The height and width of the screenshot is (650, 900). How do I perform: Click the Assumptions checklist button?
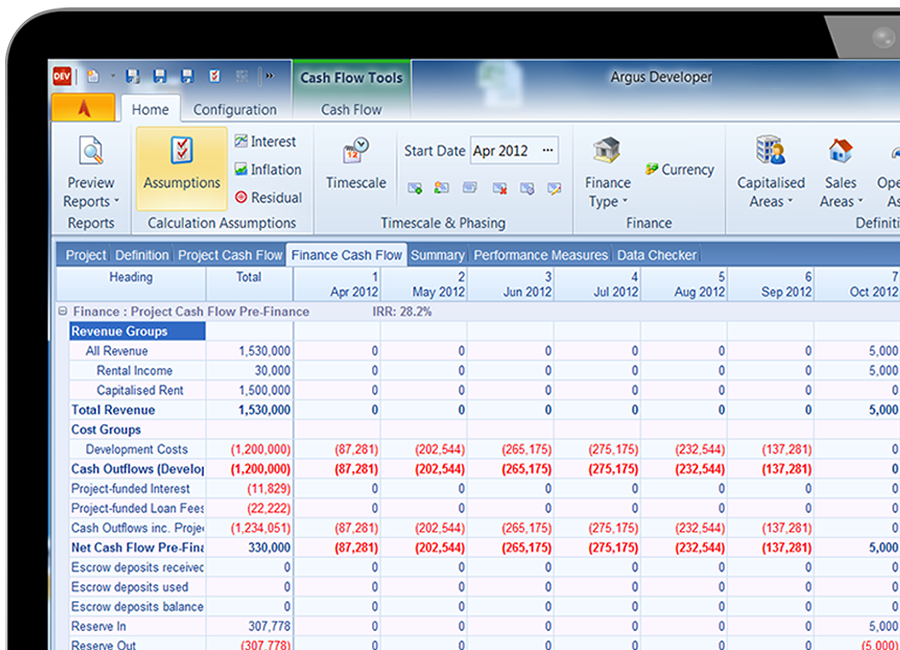(x=182, y=169)
